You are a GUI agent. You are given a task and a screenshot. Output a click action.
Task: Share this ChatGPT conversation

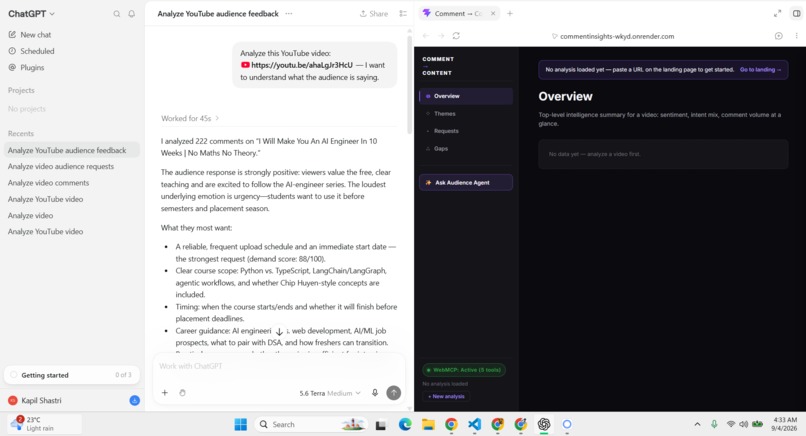tap(374, 14)
